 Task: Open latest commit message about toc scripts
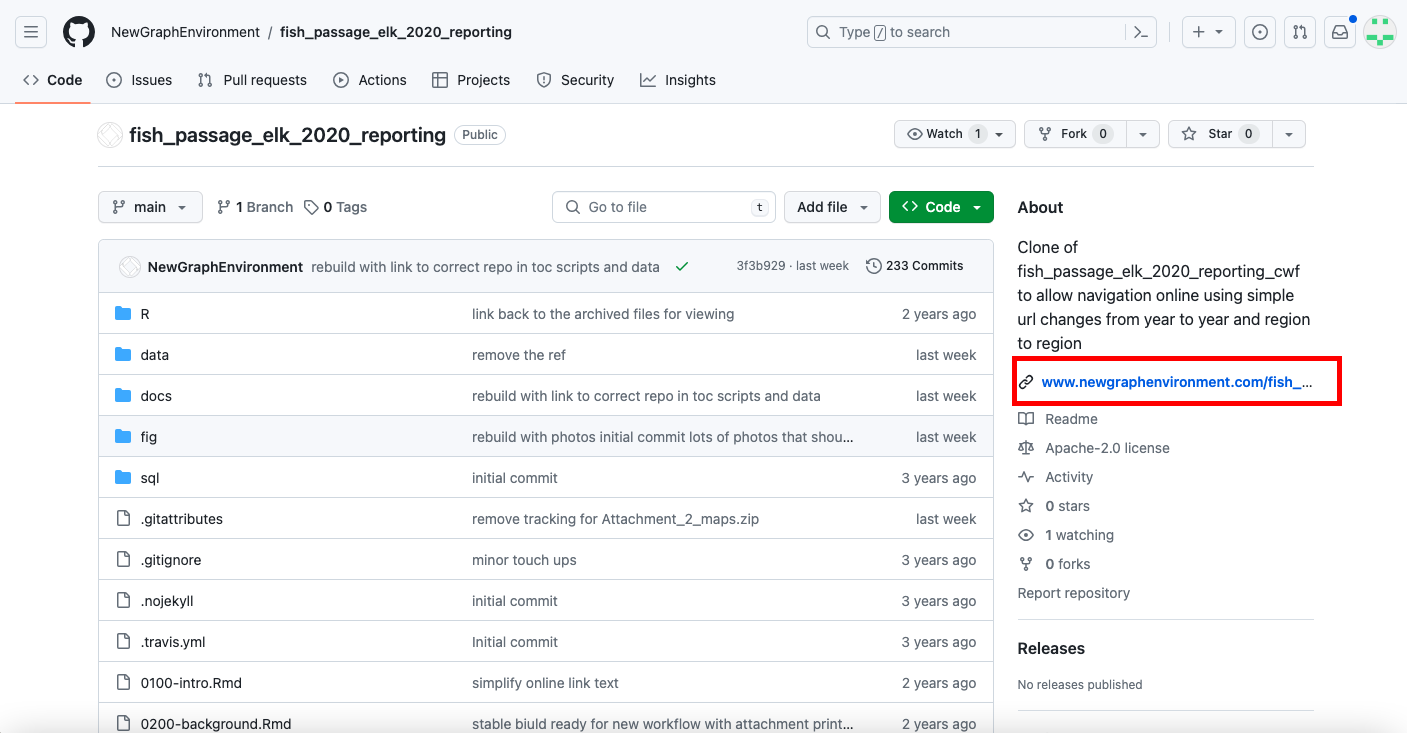pyautogui.click(x=485, y=267)
